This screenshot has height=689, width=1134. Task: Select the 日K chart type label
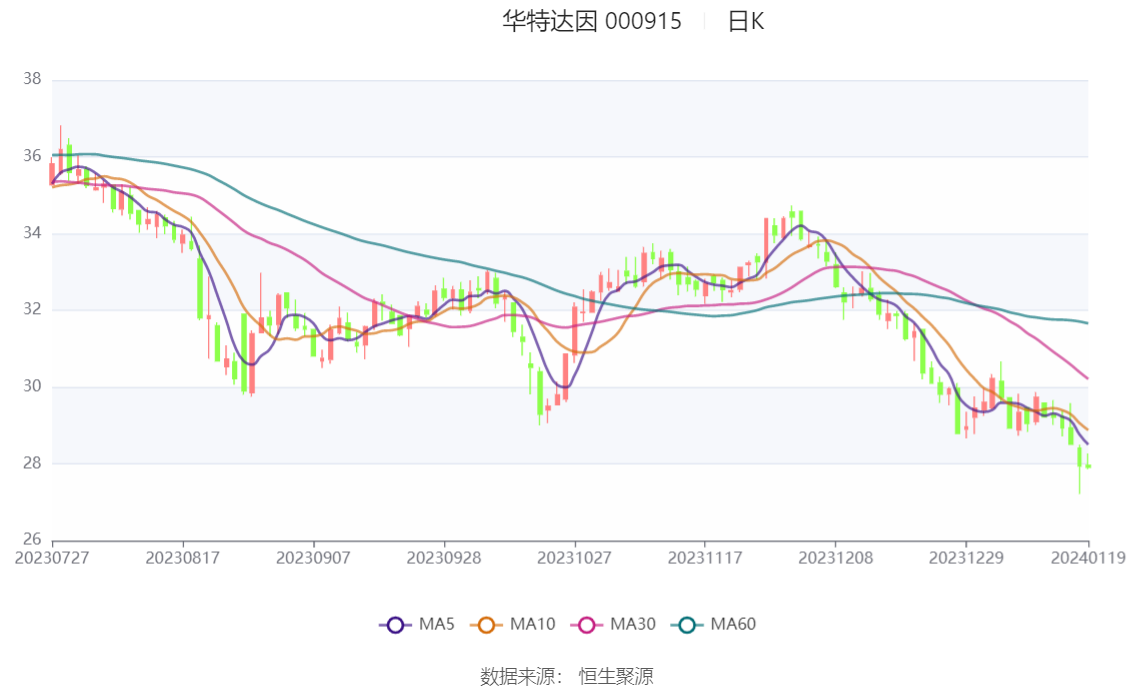click(745, 21)
